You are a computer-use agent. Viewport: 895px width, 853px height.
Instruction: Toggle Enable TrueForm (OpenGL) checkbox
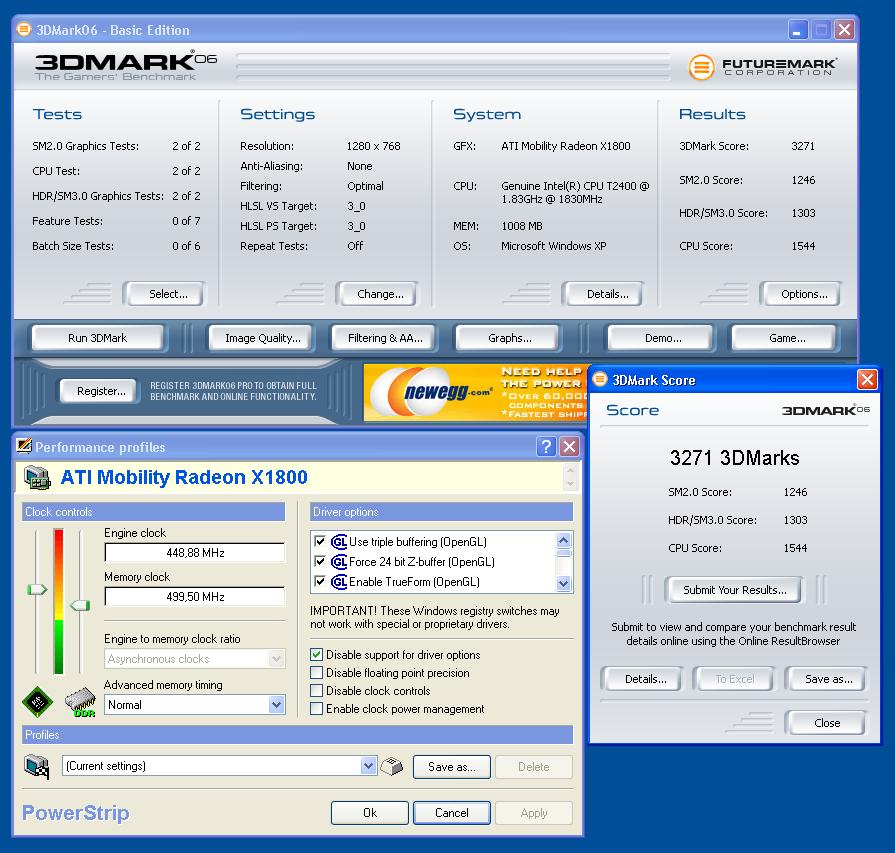click(320, 581)
